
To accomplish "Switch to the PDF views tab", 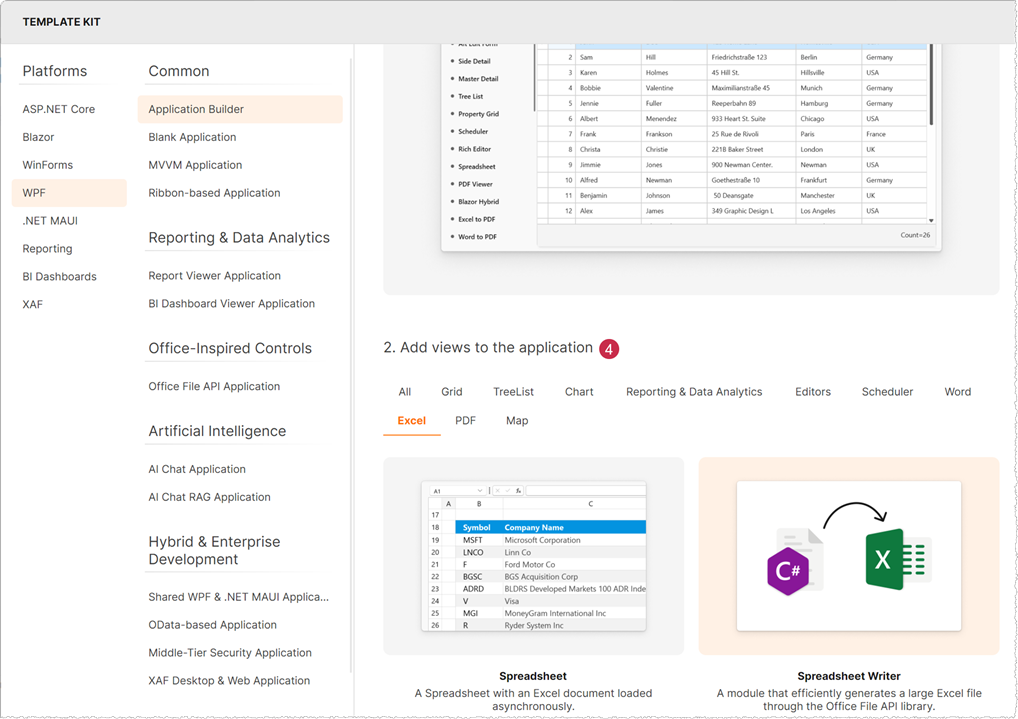I will (x=464, y=420).
